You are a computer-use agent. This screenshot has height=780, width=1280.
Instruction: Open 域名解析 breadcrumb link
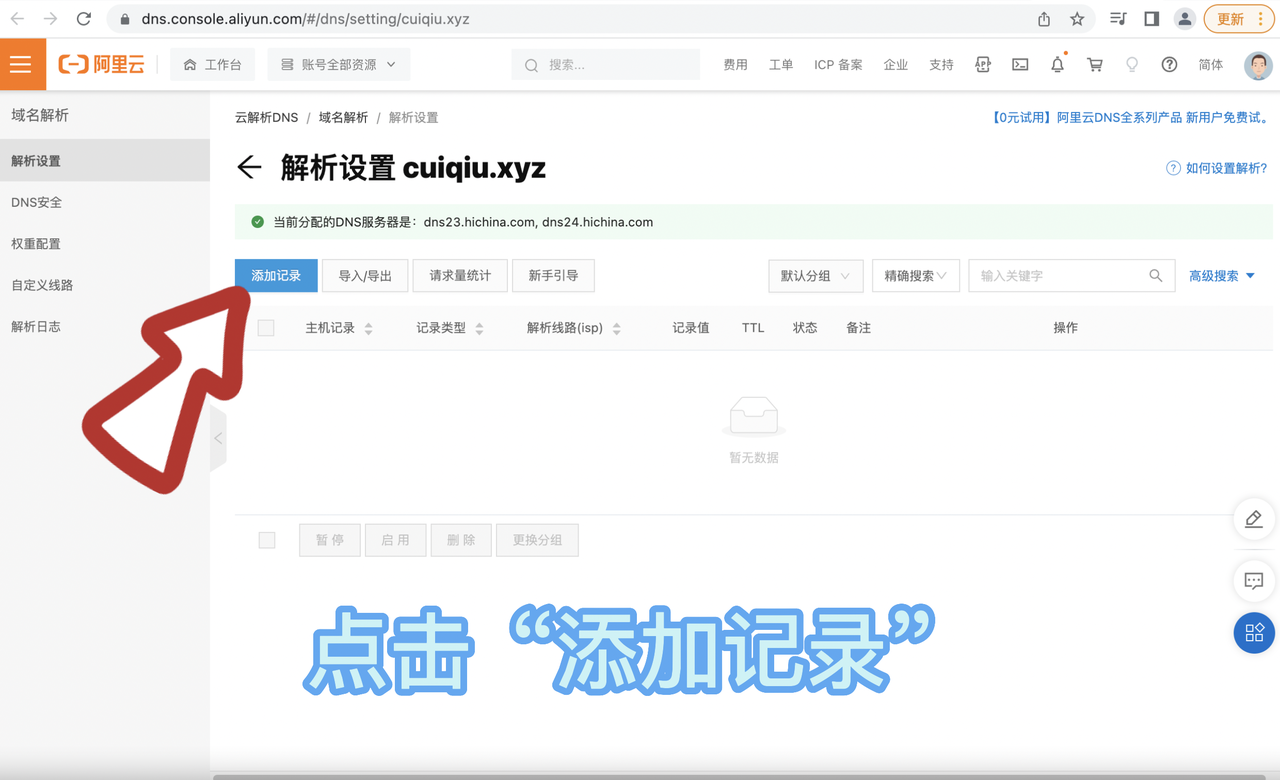point(343,117)
